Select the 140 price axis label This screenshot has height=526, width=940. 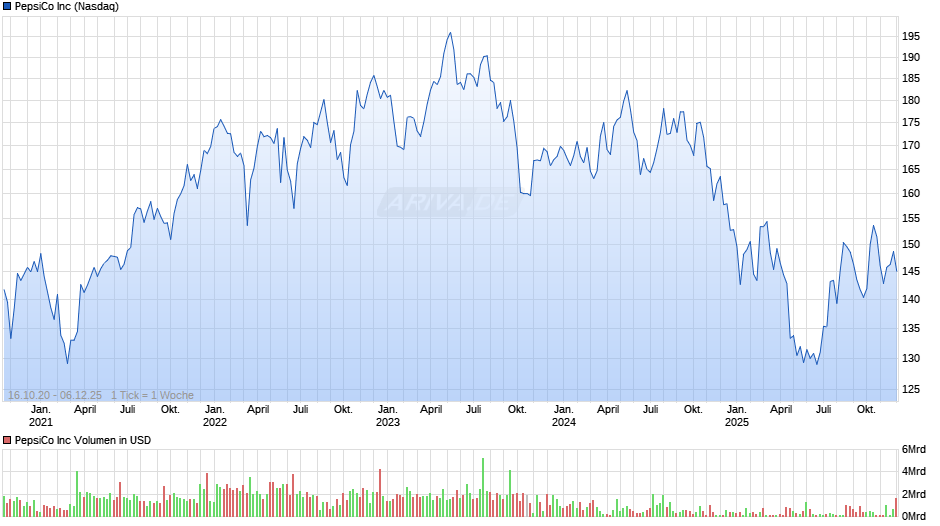(x=911, y=299)
